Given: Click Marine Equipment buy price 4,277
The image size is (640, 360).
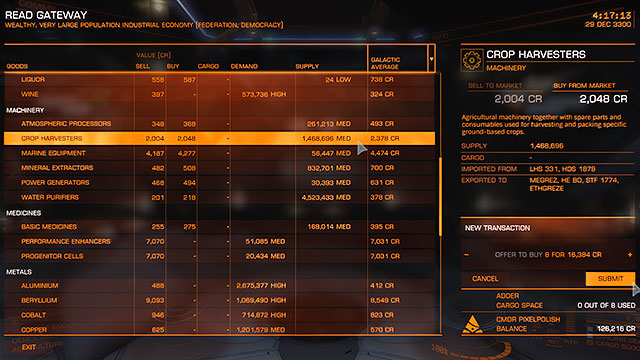Looking at the screenshot, I should point(186,153).
